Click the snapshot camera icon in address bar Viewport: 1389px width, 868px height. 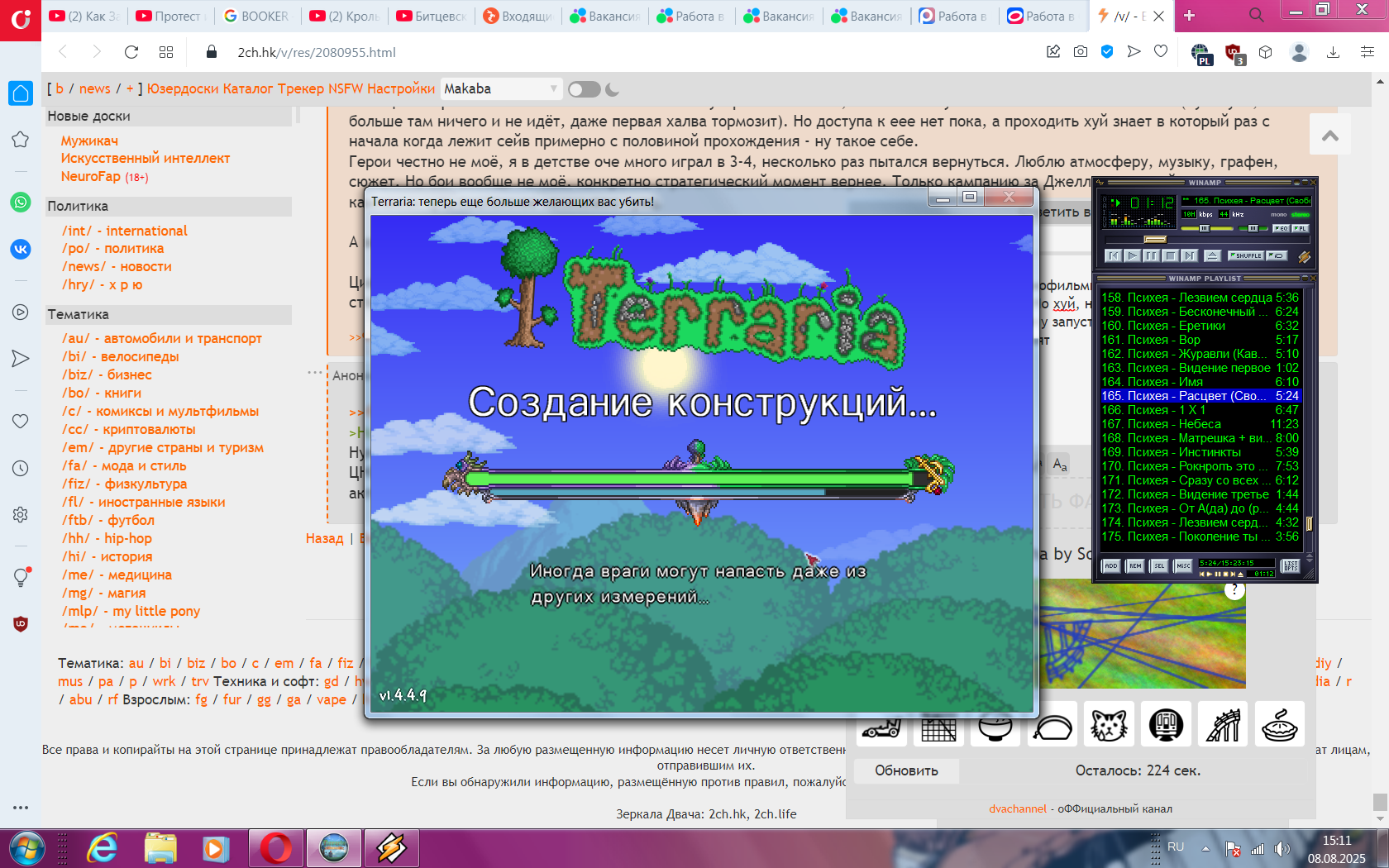(1081, 52)
